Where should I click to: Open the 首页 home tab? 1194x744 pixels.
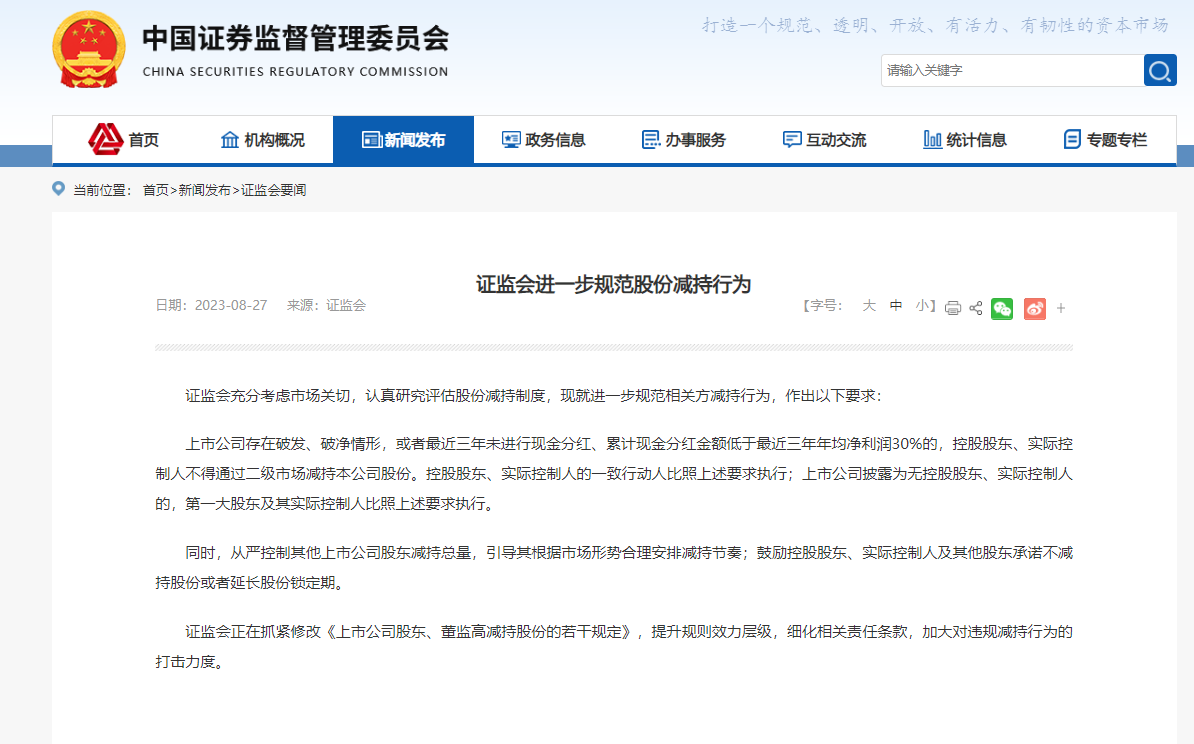[x=123, y=140]
